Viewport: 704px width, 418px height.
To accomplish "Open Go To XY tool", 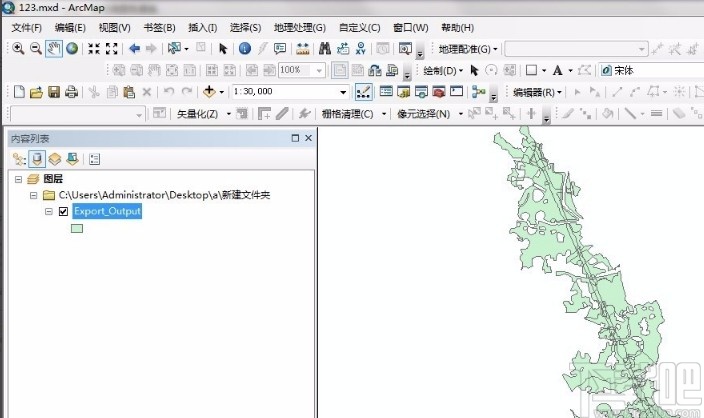I will pyautogui.click(x=361, y=48).
